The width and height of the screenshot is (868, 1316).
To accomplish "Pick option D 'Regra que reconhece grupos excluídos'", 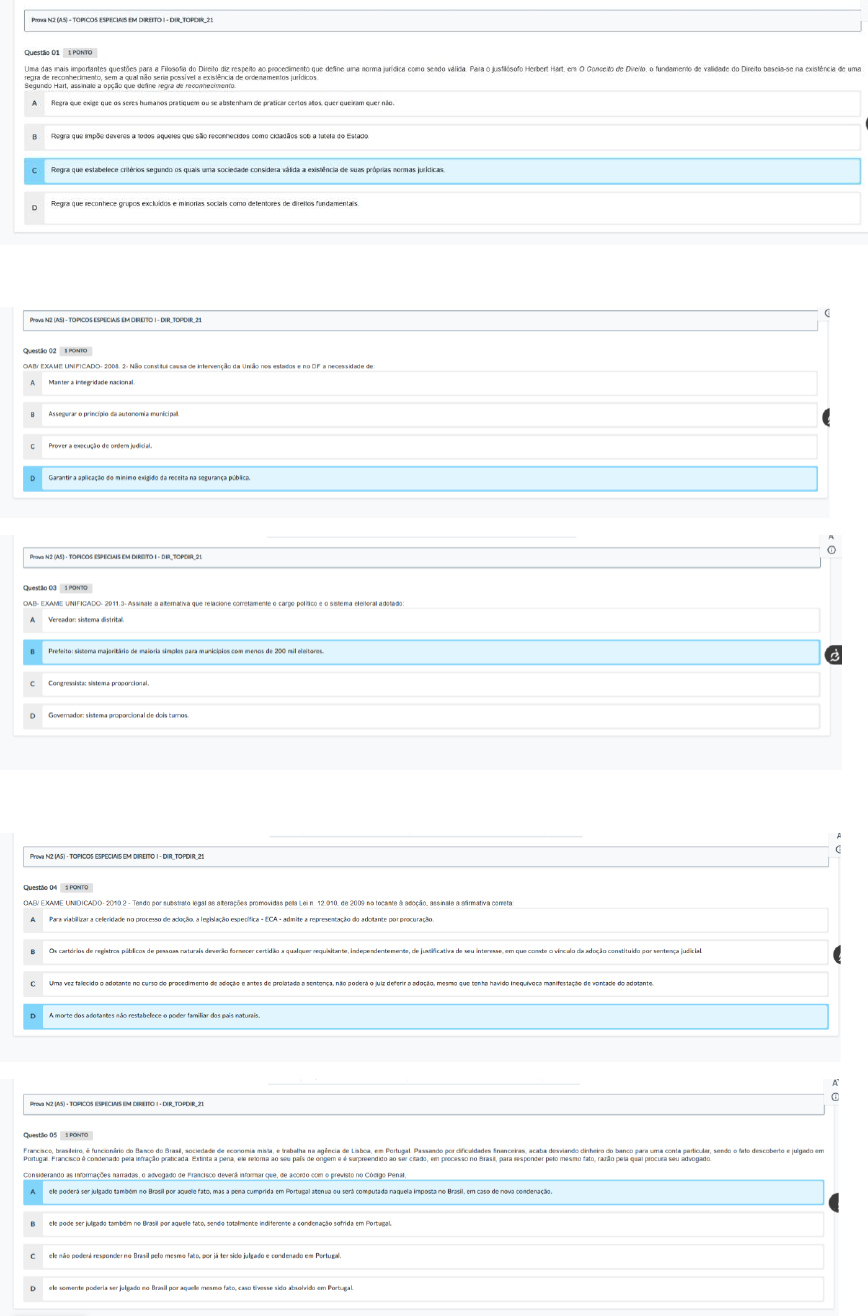I will pos(442,207).
